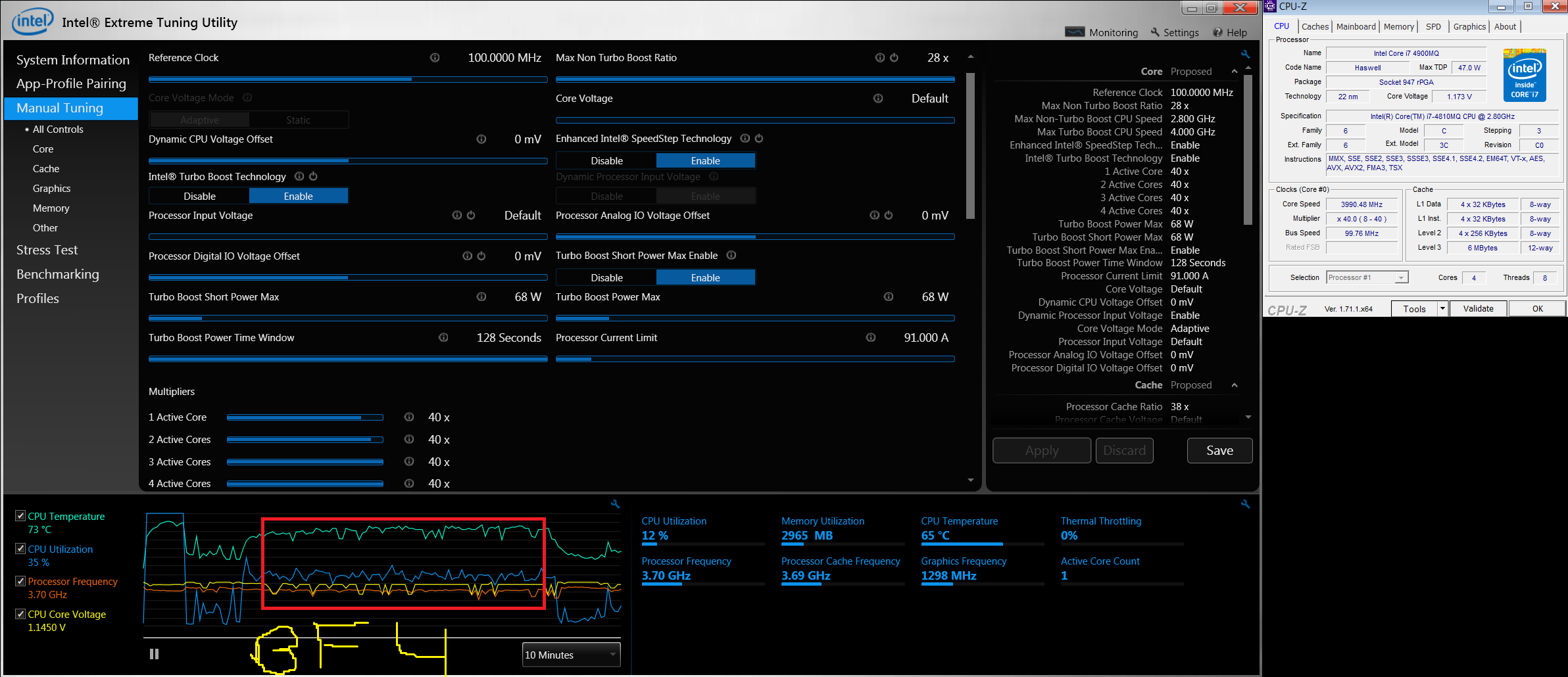Click wrench icon above proposed settings panel
This screenshot has width=1568, height=677.
click(1245, 54)
